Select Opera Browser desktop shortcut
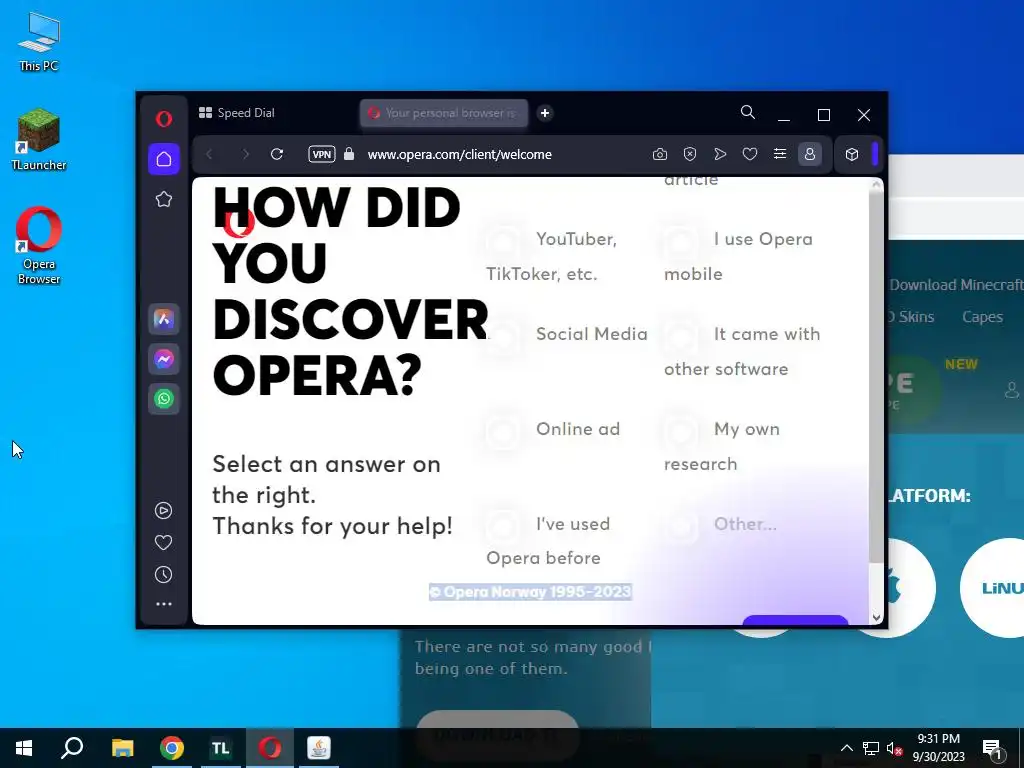 [39, 246]
